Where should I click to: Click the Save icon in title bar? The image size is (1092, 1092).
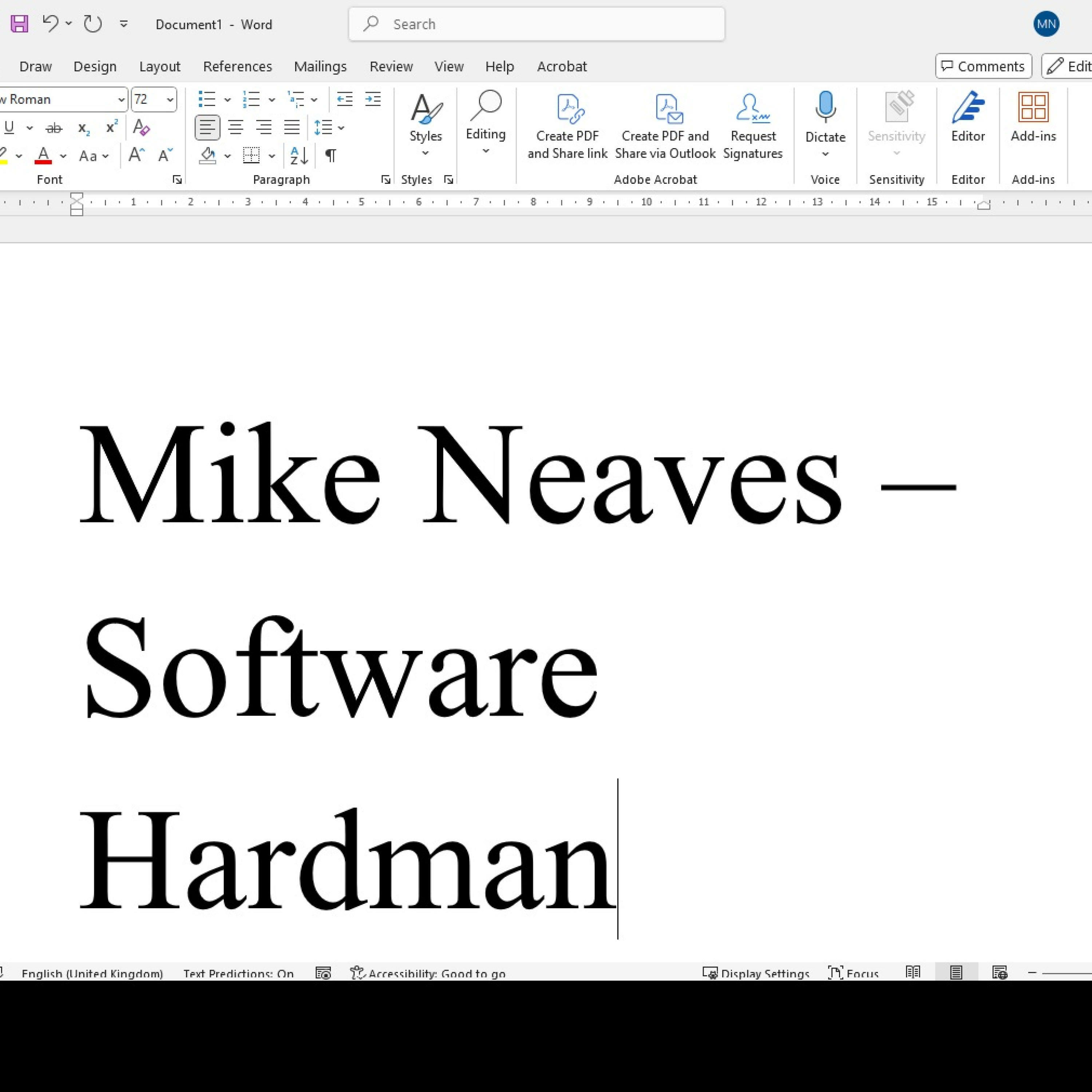click(x=19, y=24)
